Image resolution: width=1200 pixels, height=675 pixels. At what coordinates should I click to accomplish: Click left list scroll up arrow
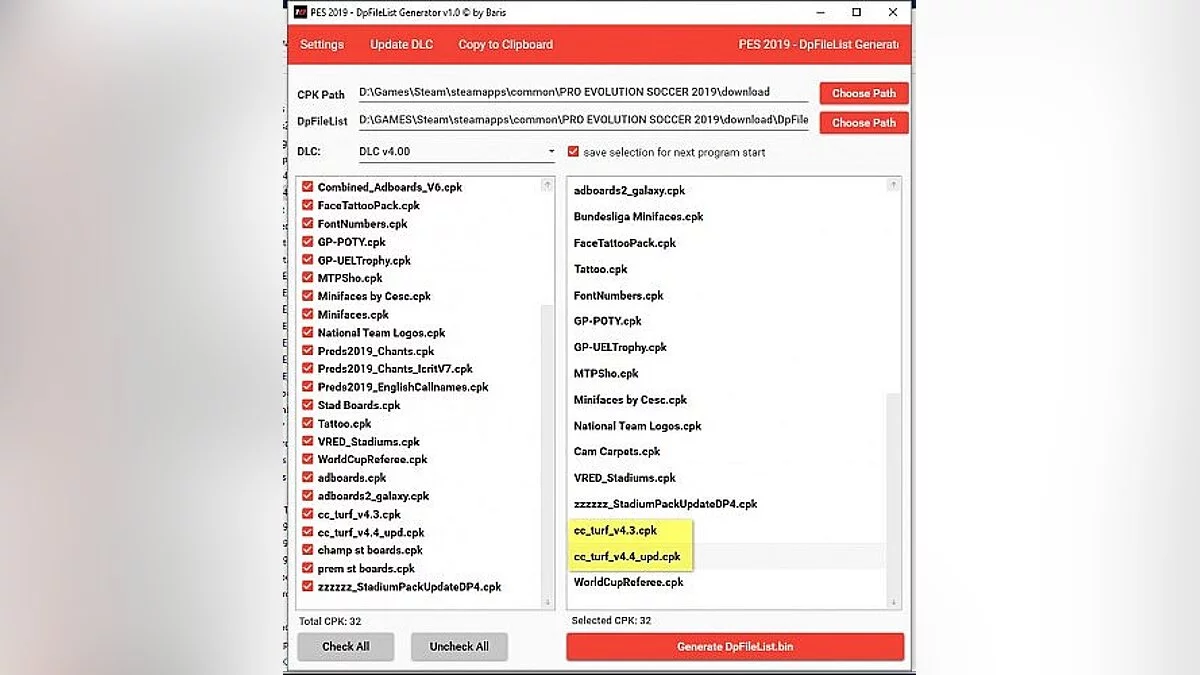pyautogui.click(x=547, y=185)
